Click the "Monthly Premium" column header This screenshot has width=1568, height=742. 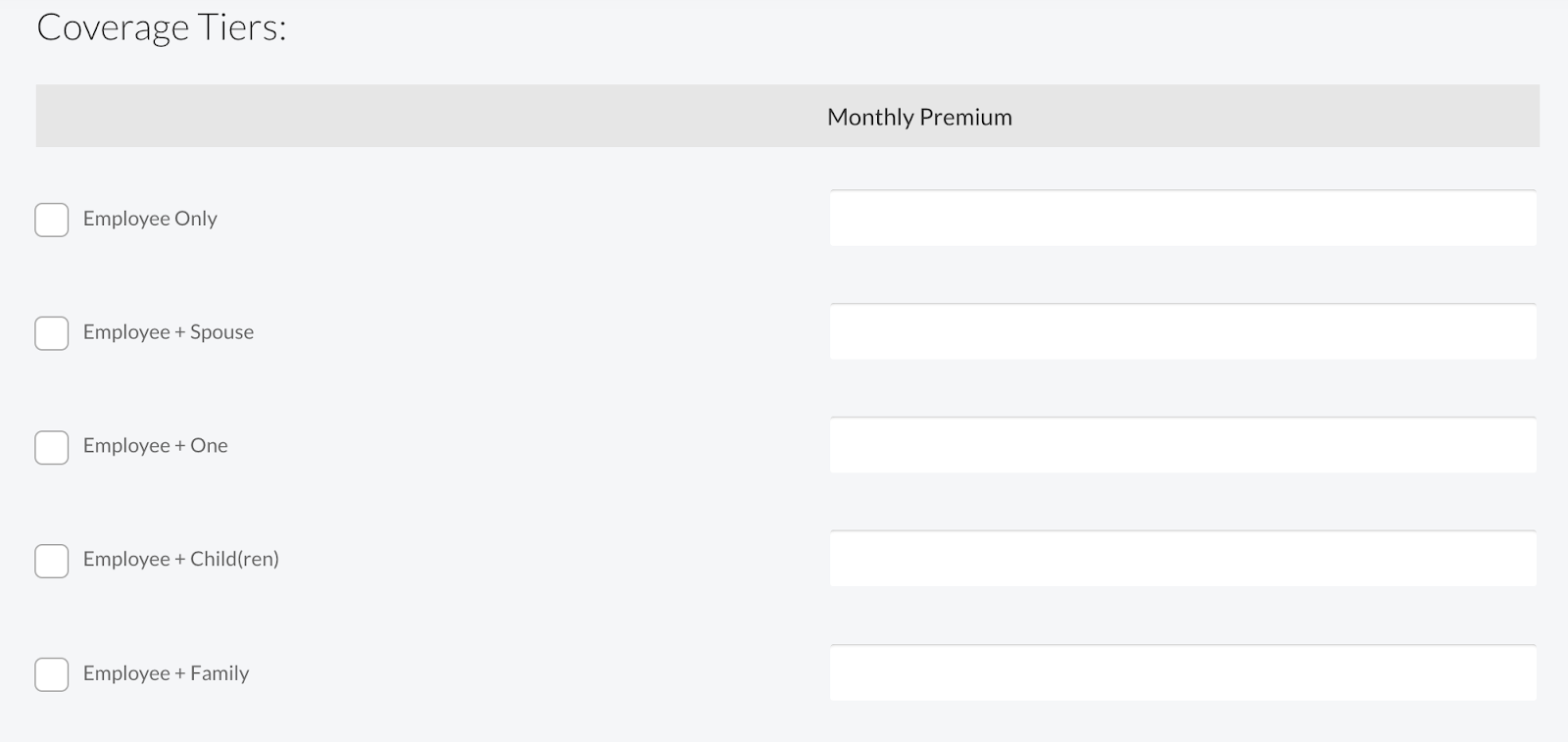pyautogui.click(x=919, y=117)
